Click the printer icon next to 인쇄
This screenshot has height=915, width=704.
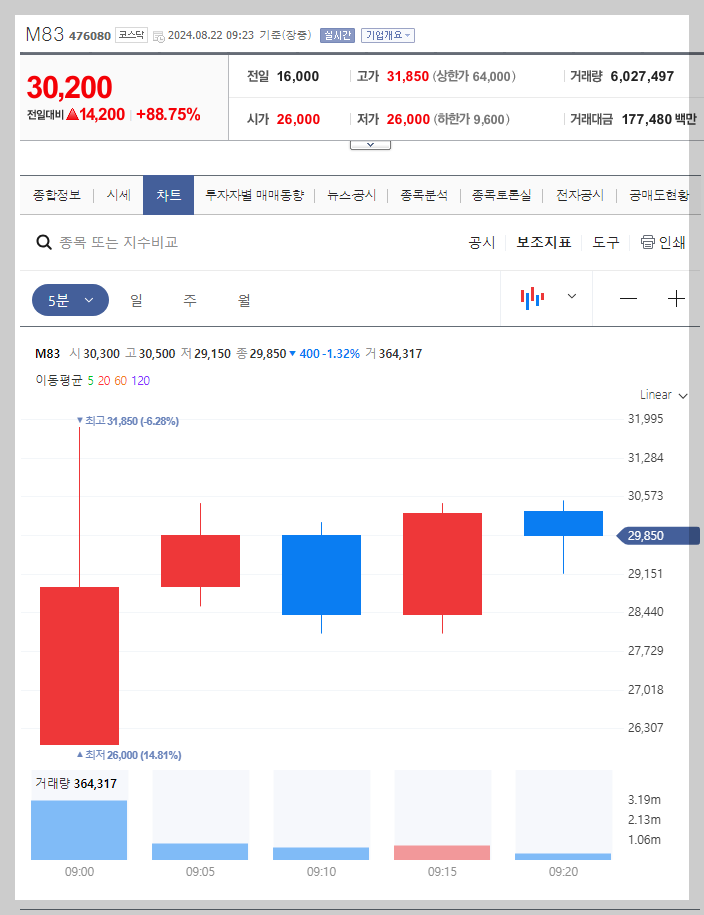[647, 242]
